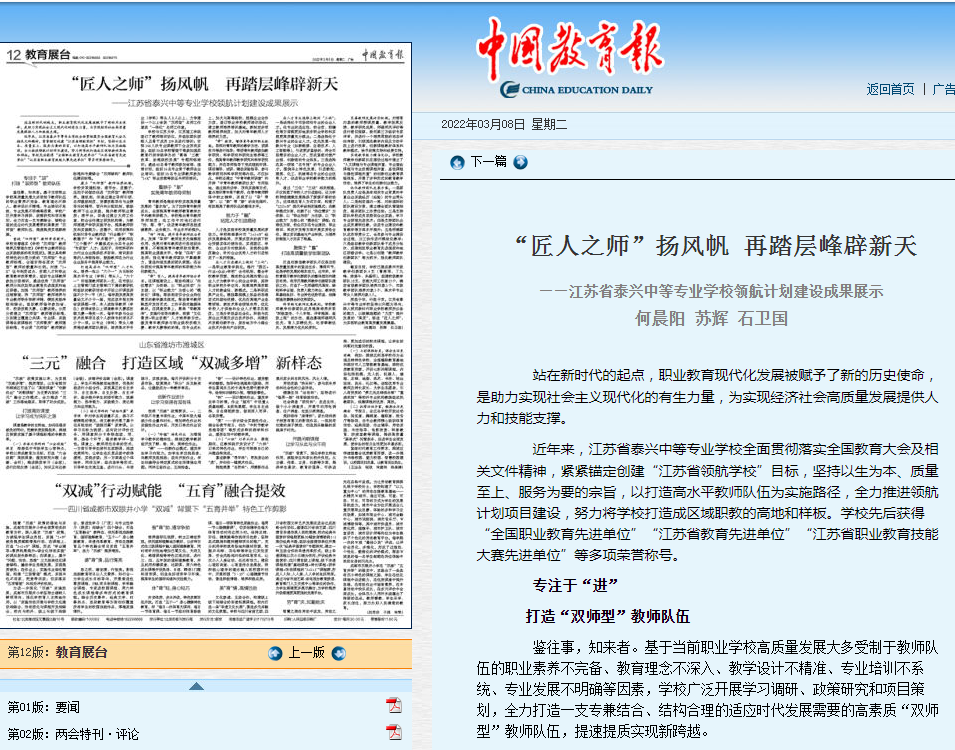The height and width of the screenshot is (750, 955).
Task: Open the PDF icon for 第01版 要闻
Action: pos(394,706)
